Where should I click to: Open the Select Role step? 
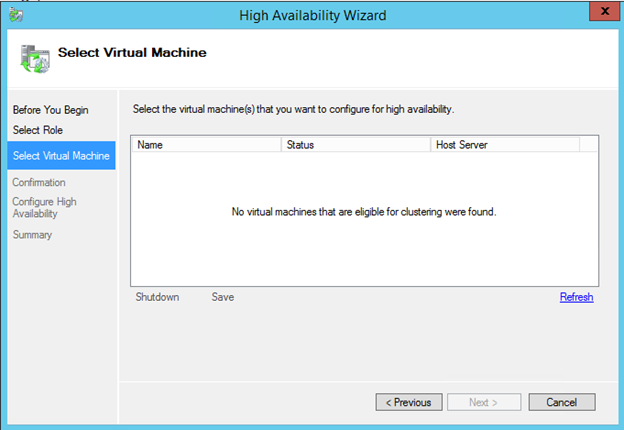(37, 130)
